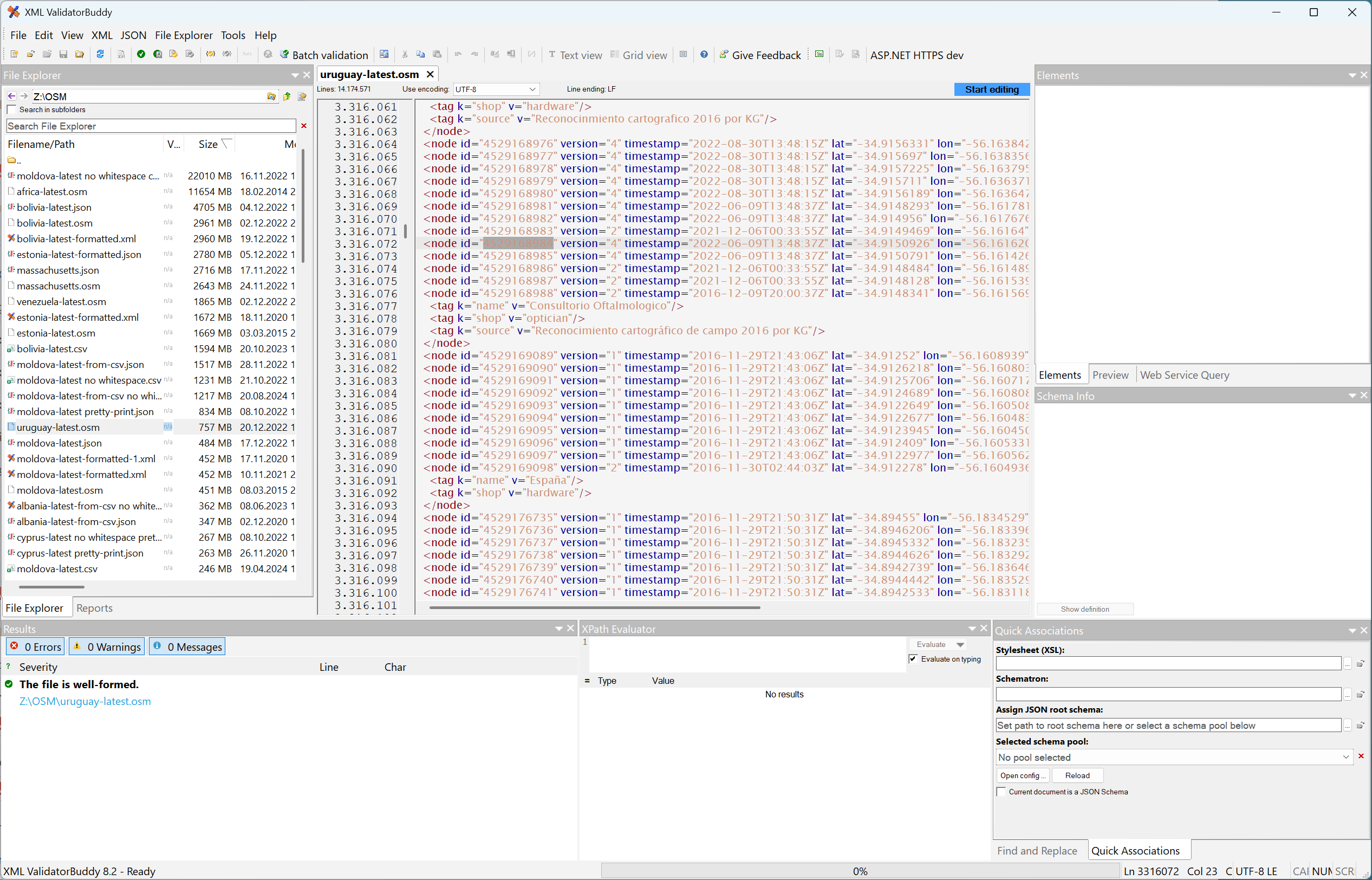The height and width of the screenshot is (880, 1372).
Task: Uncheck Evaluate on typing checkbox
Action: (913, 659)
